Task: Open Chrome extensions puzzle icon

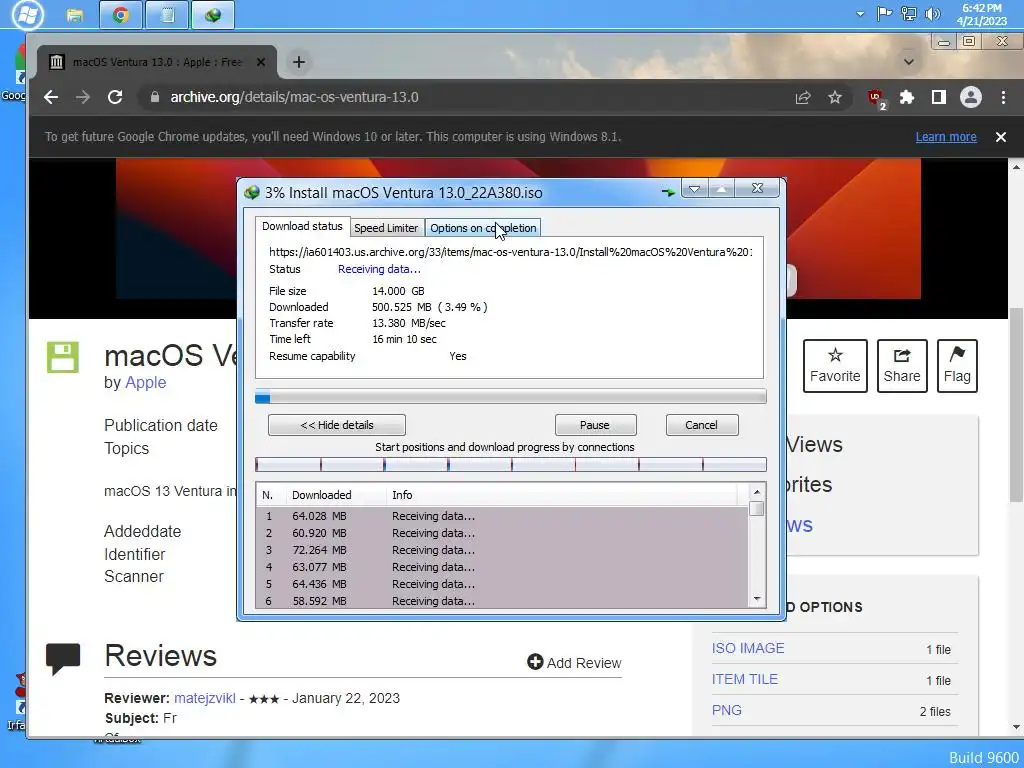Action: click(907, 97)
